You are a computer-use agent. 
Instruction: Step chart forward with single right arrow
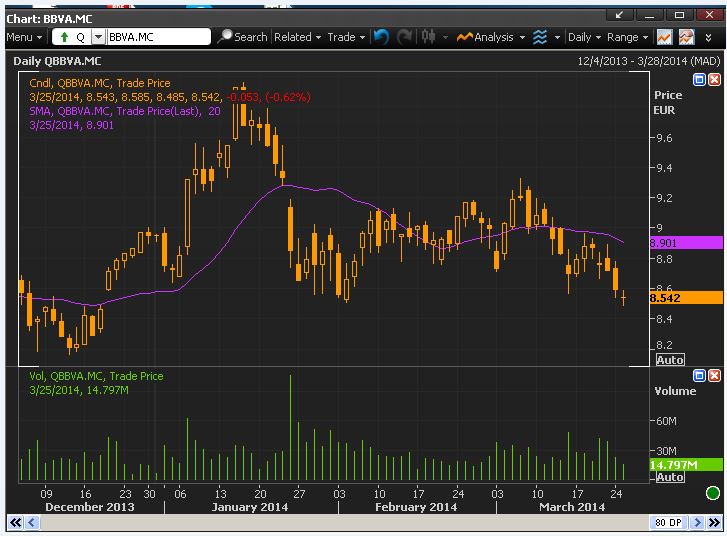point(696,523)
